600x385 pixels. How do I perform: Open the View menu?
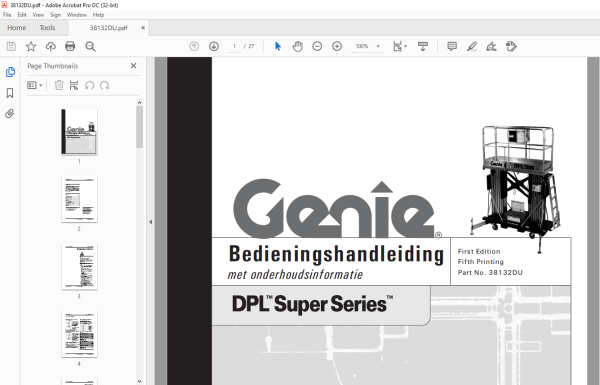[38, 15]
